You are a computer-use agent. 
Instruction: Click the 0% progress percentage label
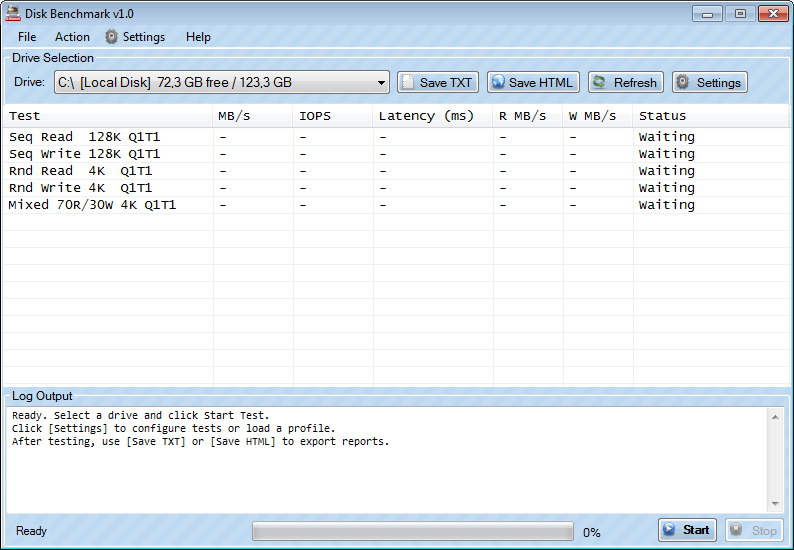click(x=591, y=532)
